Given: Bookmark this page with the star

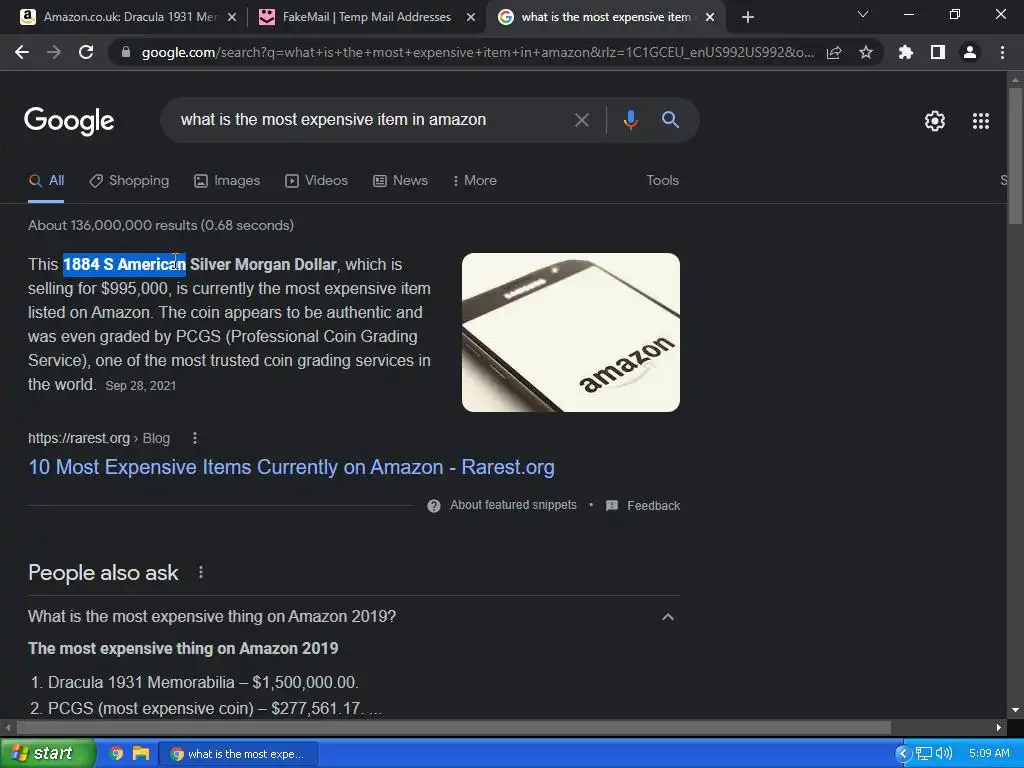Looking at the screenshot, I should click(x=866, y=52).
